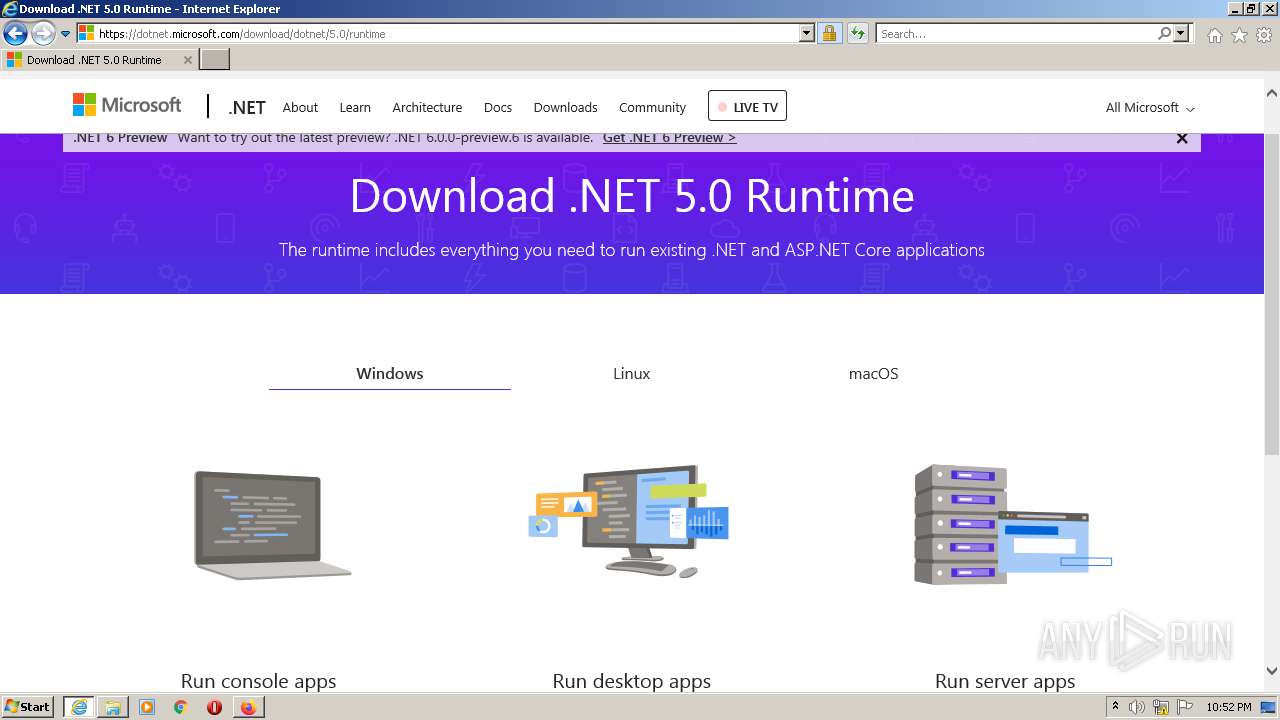Click Internet Explorer taskbar icon

pyautogui.click(x=79, y=707)
